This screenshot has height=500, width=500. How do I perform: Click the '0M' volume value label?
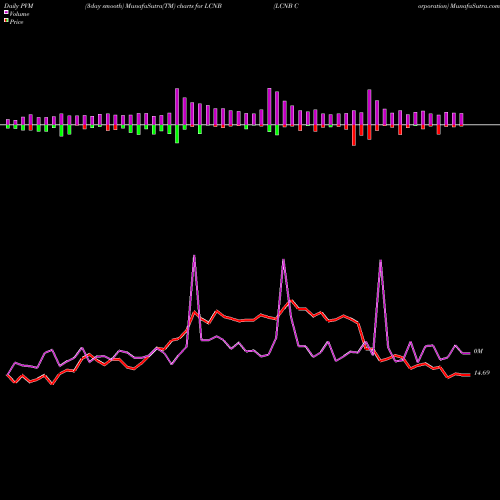pos(478,351)
